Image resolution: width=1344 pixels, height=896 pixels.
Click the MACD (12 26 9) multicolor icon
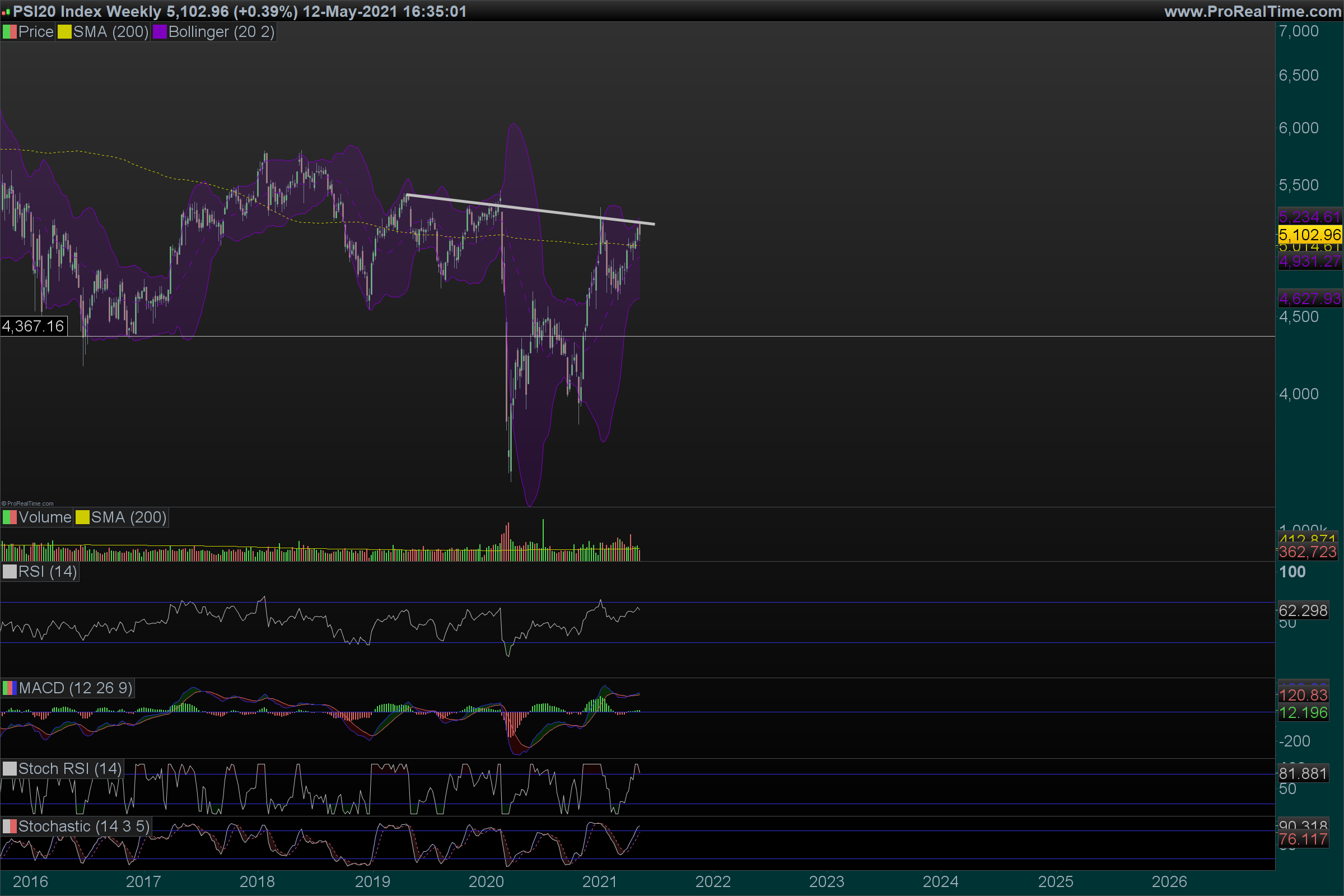point(9,688)
